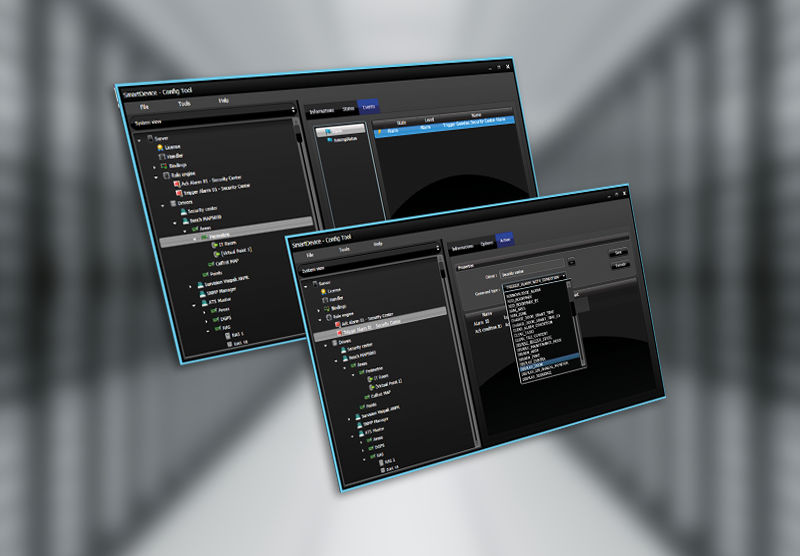The image size is (800, 556).
Task: Click Drivers icon in back window tree
Action: click(x=173, y=203)
